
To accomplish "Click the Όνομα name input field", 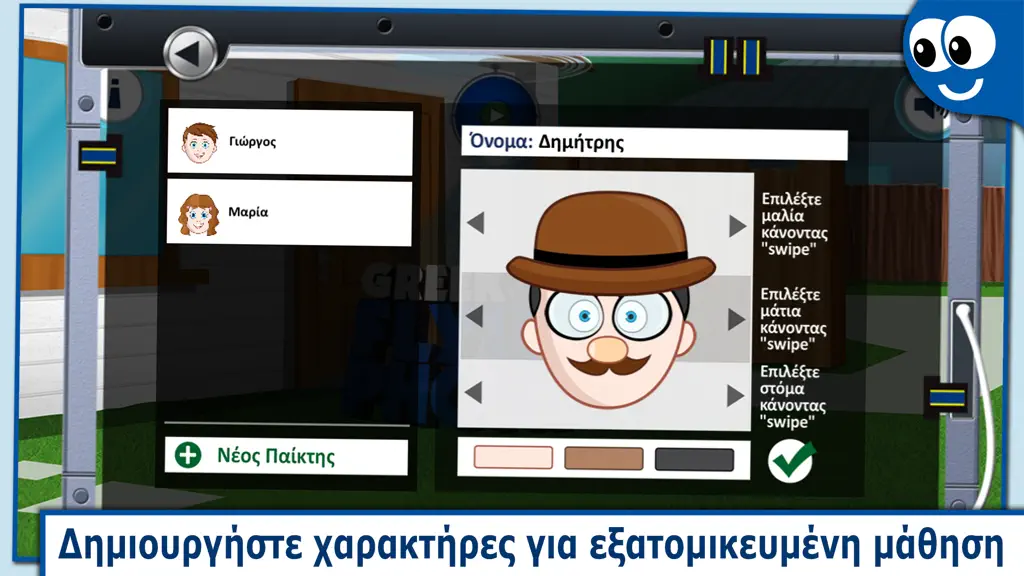I will [654, 143].
